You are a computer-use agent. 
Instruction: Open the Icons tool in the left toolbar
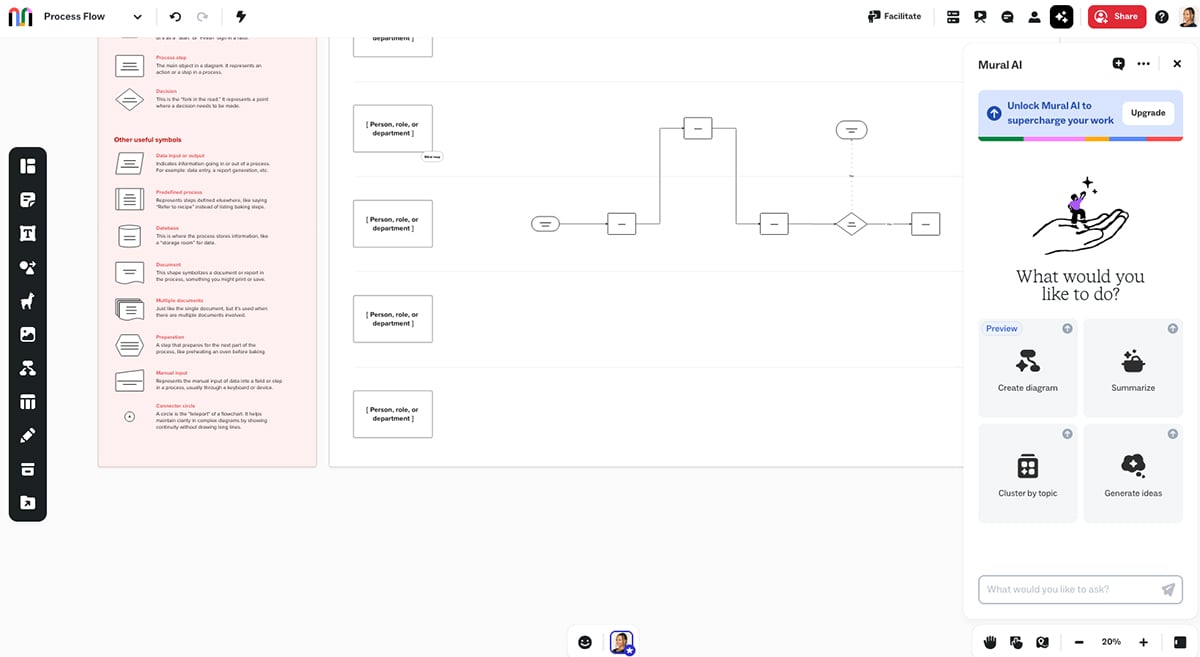coord(27,300)
